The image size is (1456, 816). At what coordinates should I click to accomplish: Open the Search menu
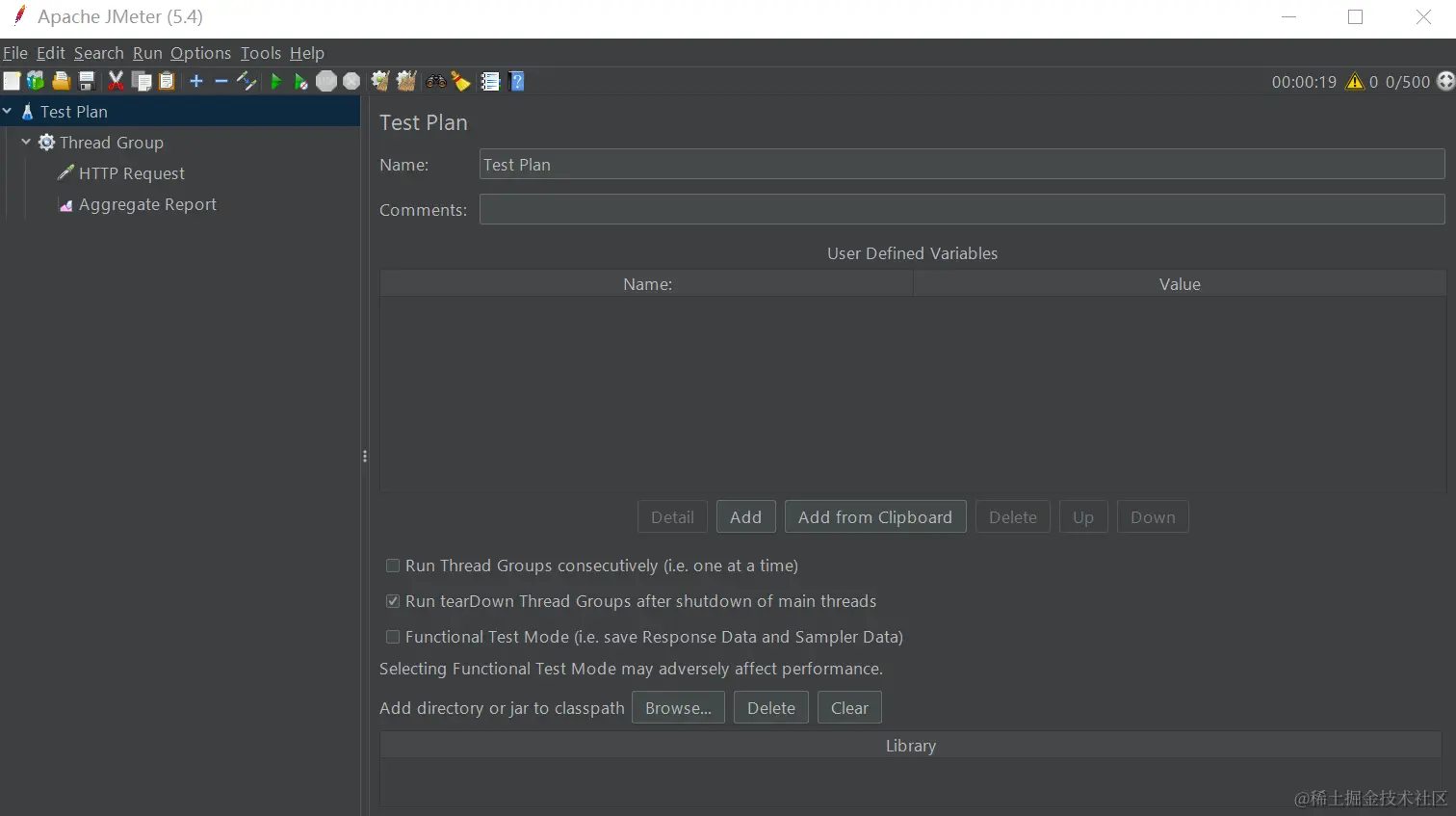[x=99, y=53]
